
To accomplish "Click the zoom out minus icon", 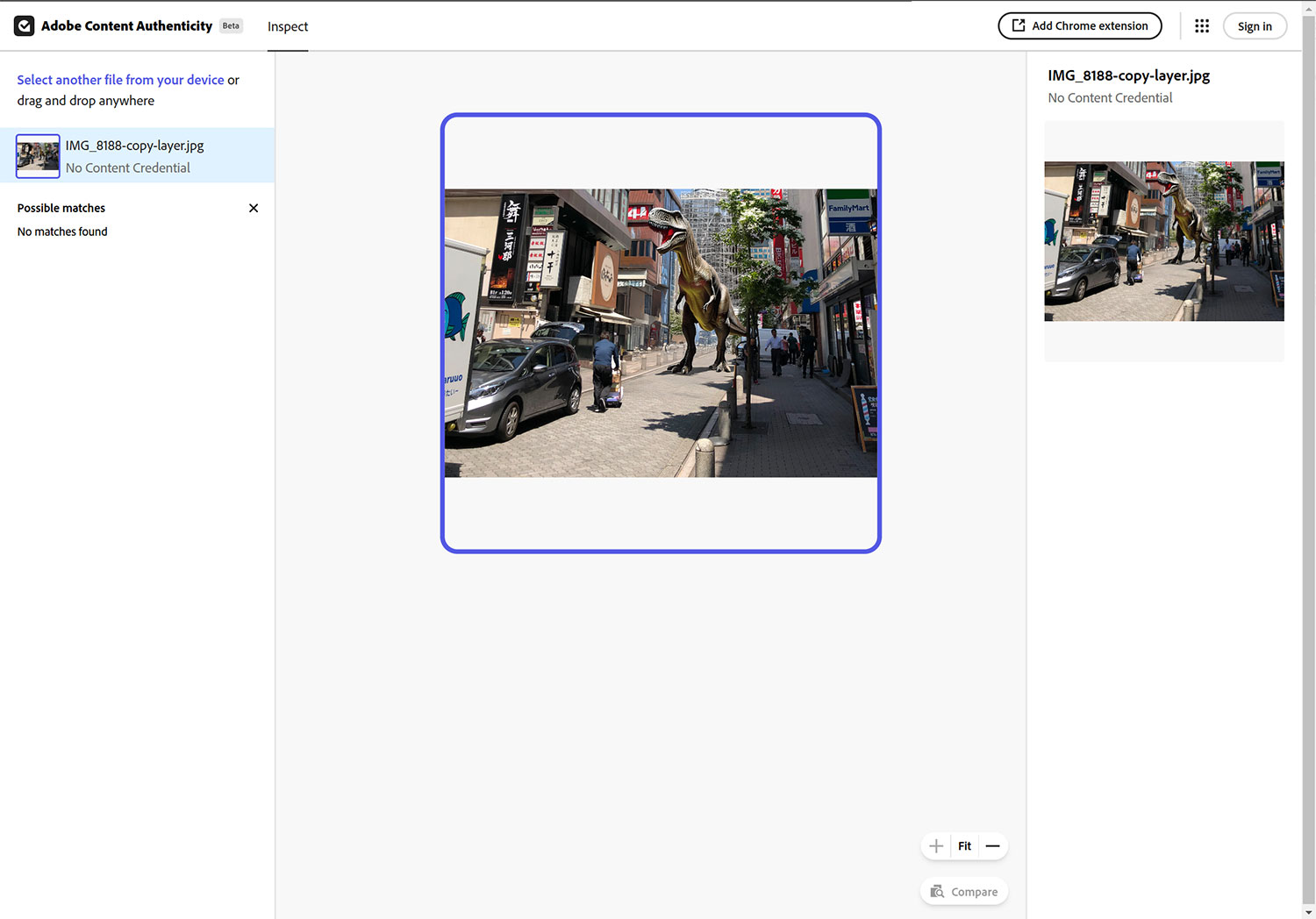I will [992, 845].
